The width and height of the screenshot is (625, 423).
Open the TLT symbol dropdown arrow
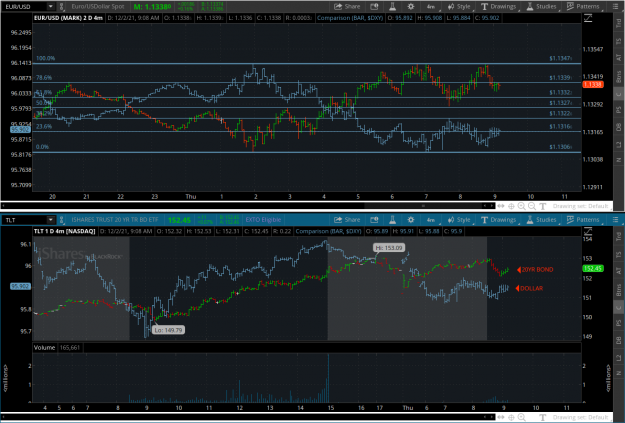point(51,220)
